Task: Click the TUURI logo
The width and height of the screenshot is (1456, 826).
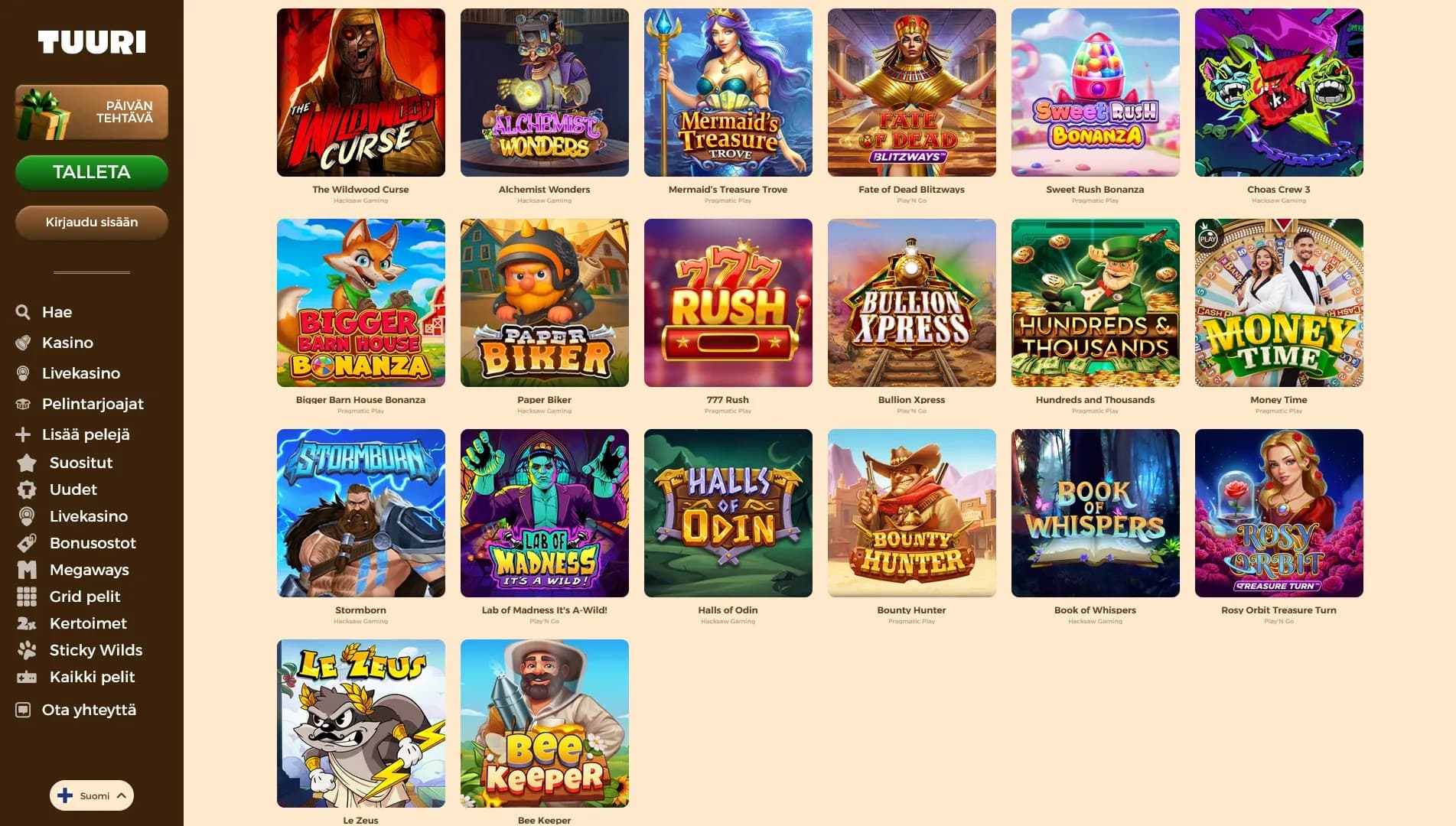Action: [x=92, y=42]
